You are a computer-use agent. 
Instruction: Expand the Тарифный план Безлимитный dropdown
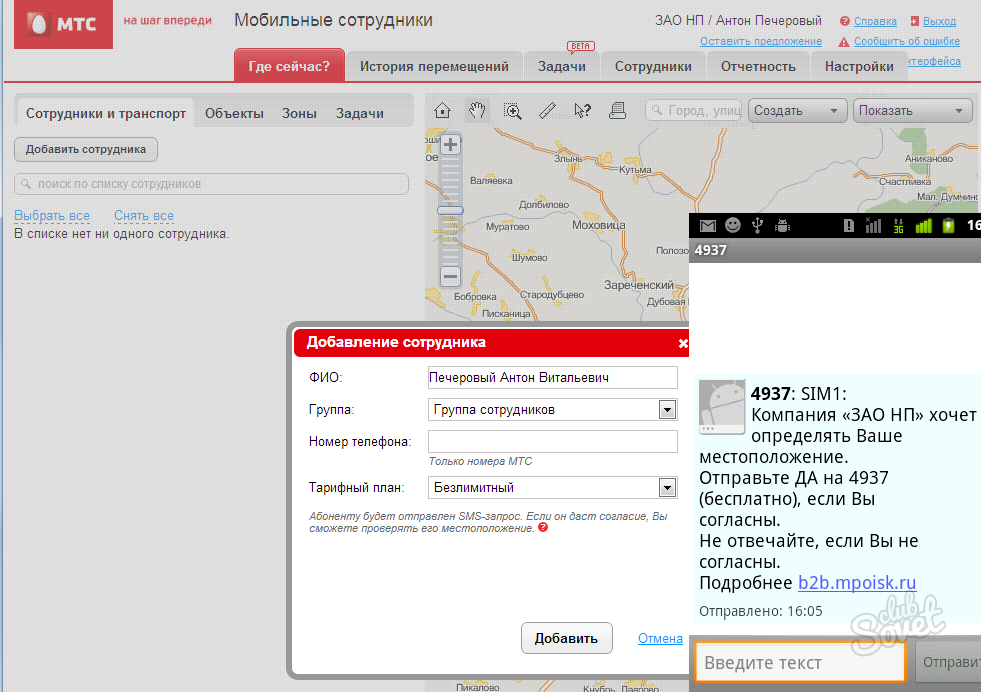click(667, 487)
